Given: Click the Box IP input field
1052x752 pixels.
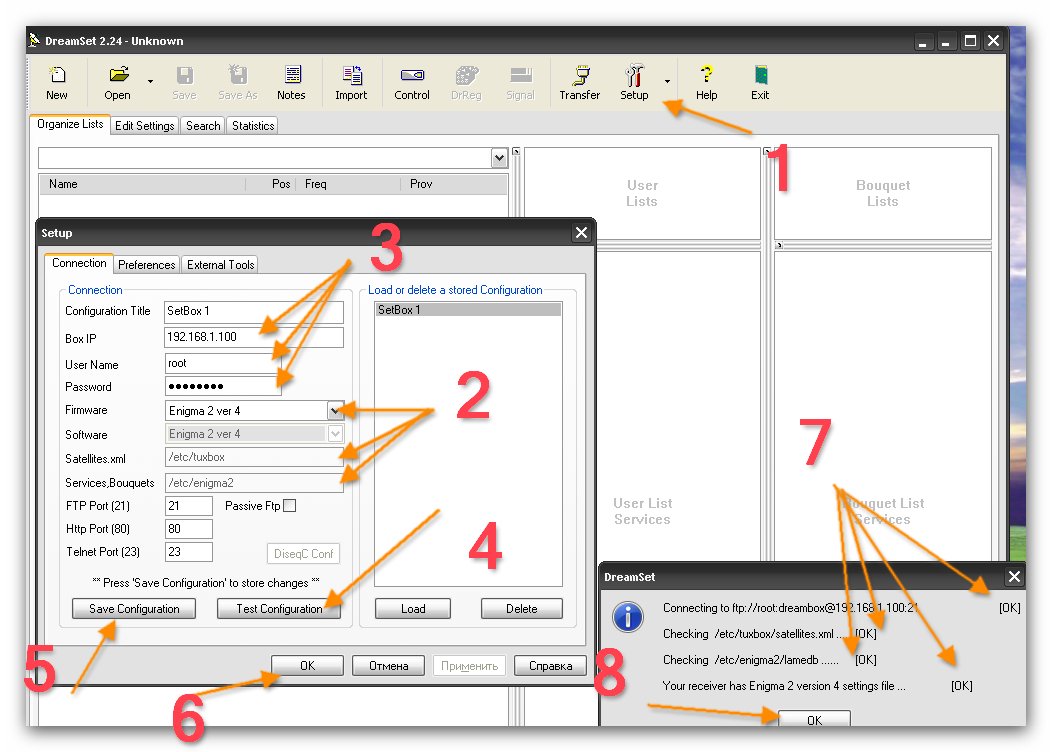Looking at the screenshot, I should pyautogui.click(x=254, y=337).
